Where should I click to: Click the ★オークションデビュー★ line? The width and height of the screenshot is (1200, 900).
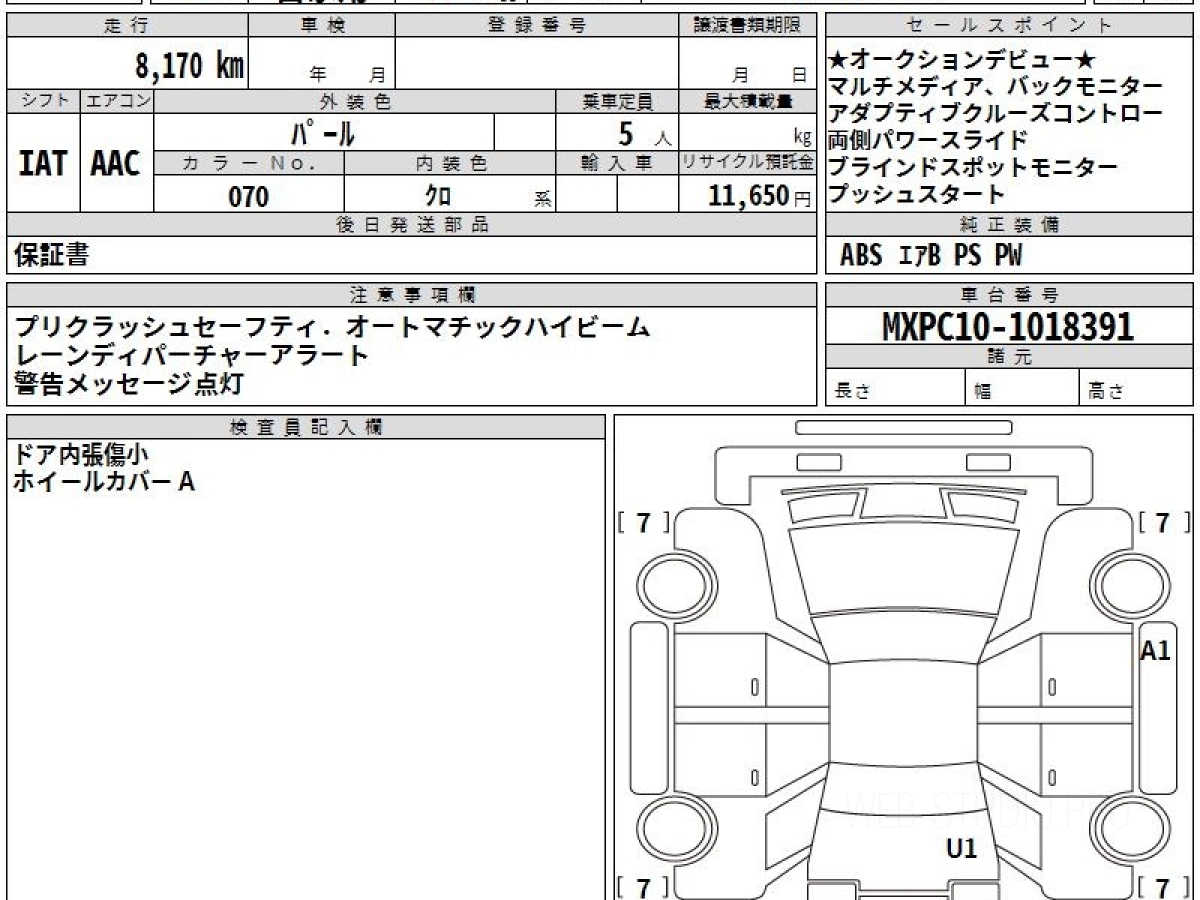tap(964, 60)
